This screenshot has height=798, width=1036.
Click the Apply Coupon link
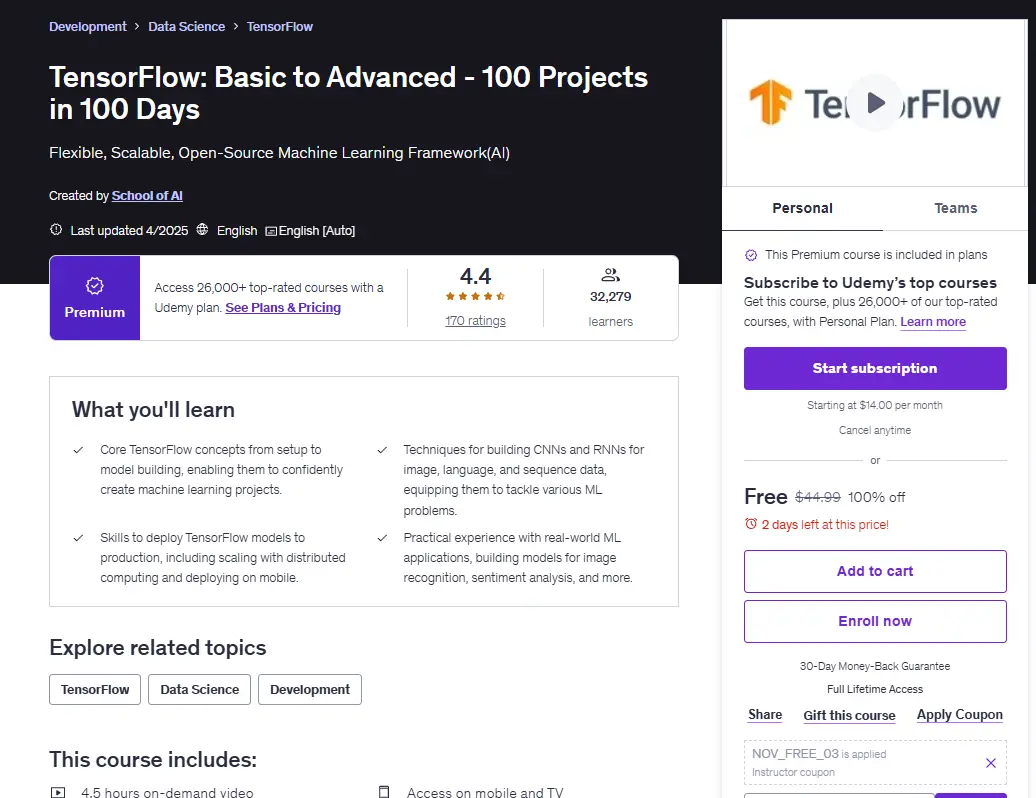coord(959,715)
